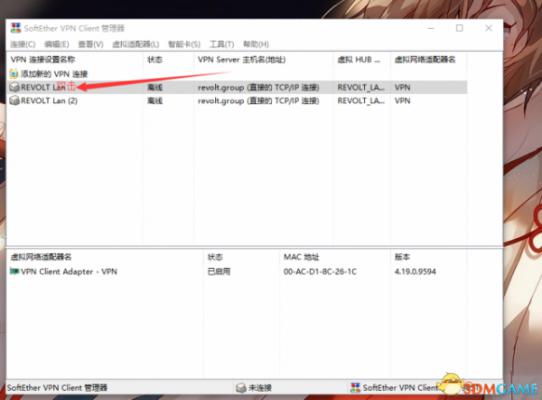Open the 查看(V) menu
542x400 pixels.
[91, 44]
